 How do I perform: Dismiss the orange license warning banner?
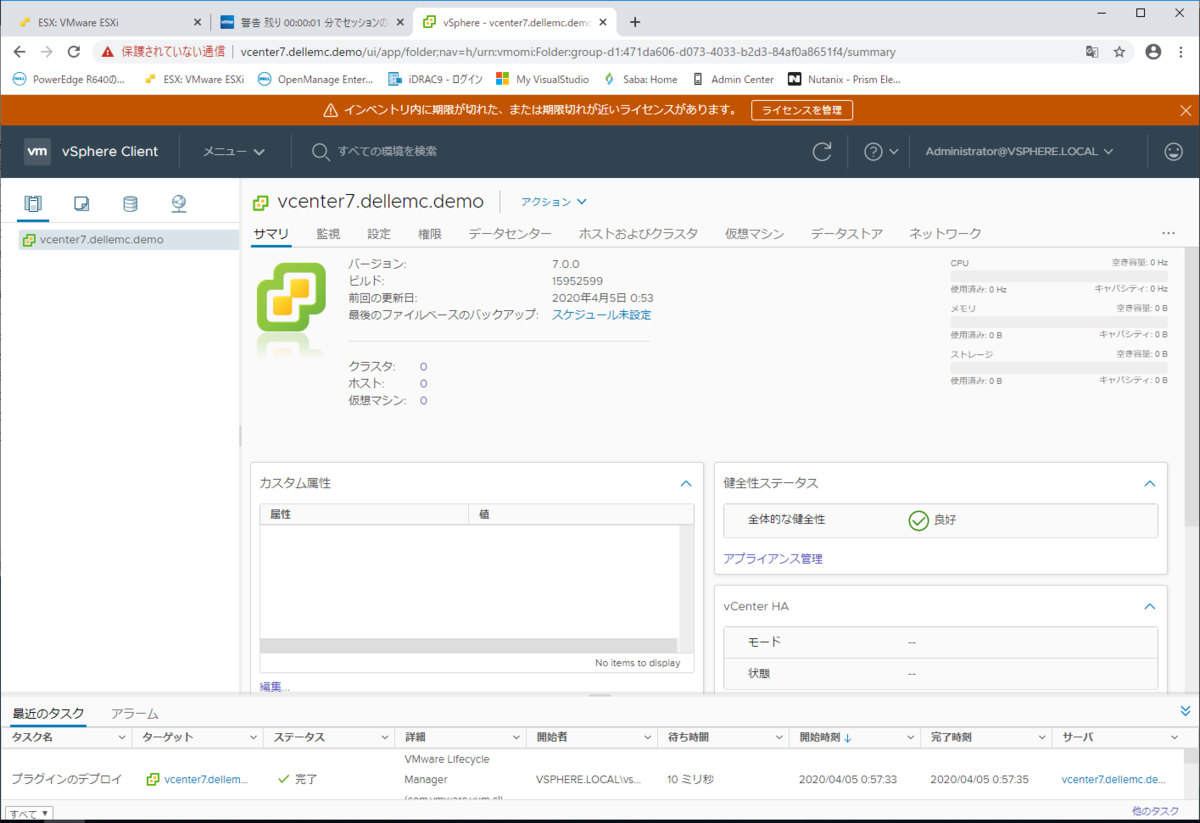coord(1186,110)
